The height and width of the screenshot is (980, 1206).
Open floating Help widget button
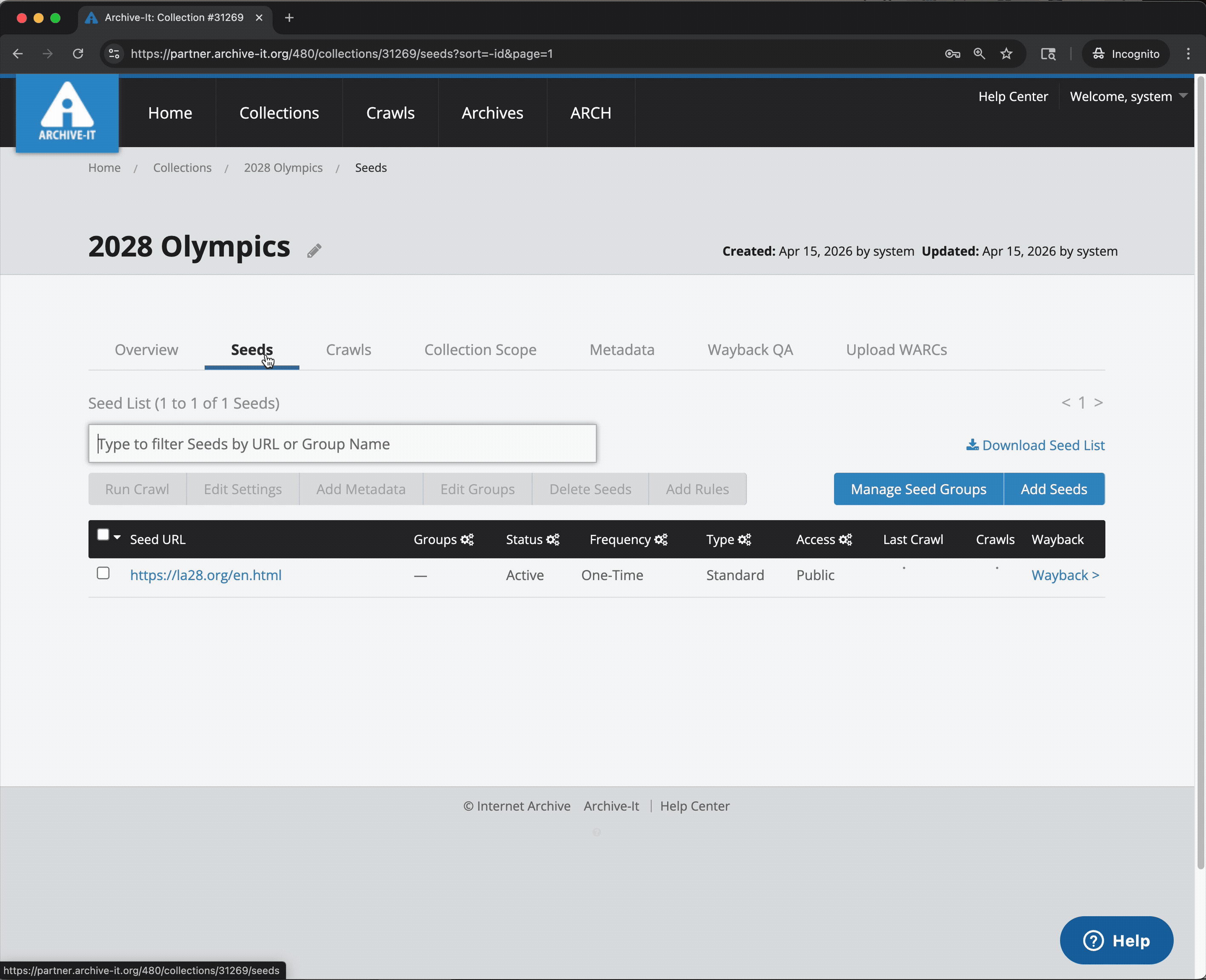[1116, 940]
